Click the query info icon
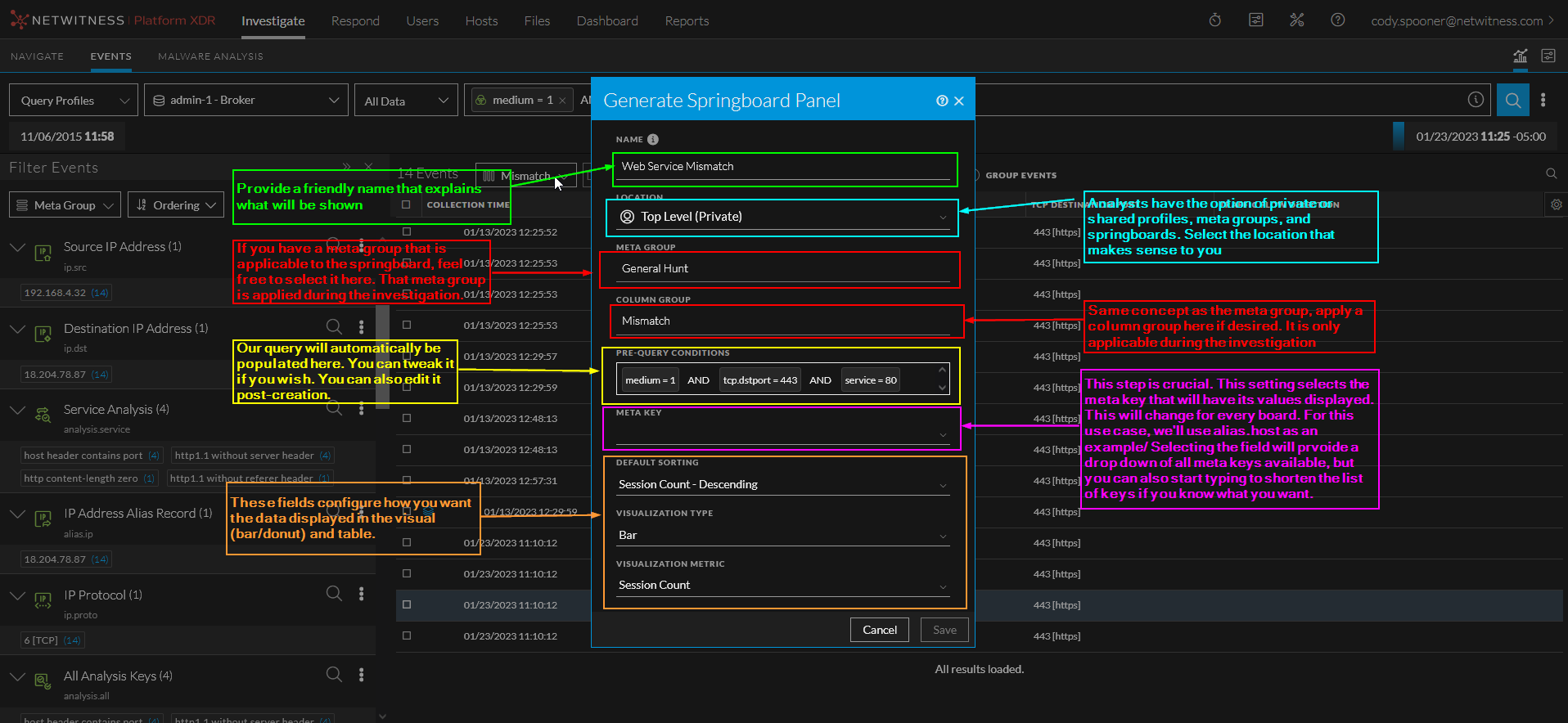The image size is (1568, 723). (1476, 100)
